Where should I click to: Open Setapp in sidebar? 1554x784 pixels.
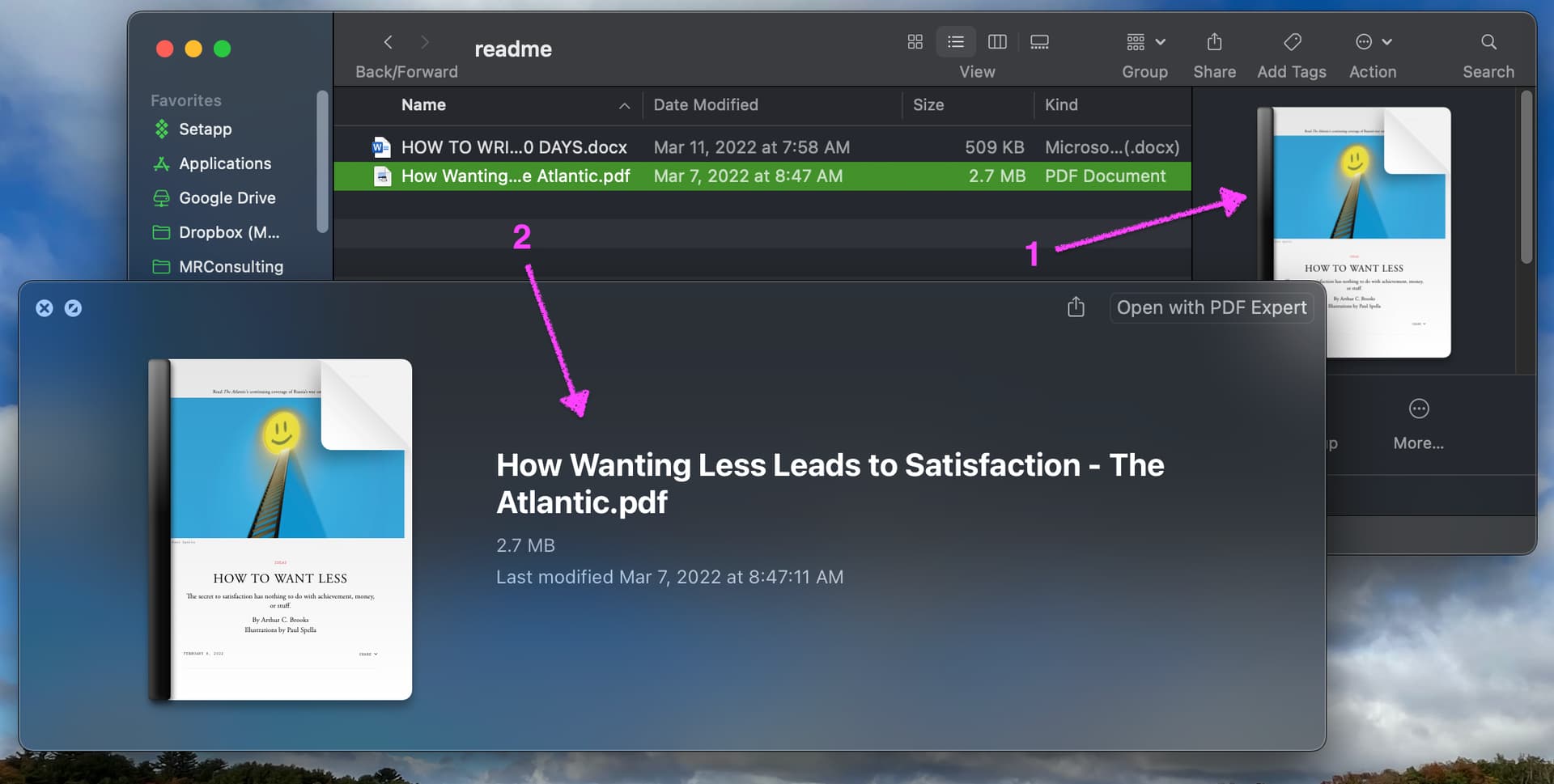click(205, 129)
